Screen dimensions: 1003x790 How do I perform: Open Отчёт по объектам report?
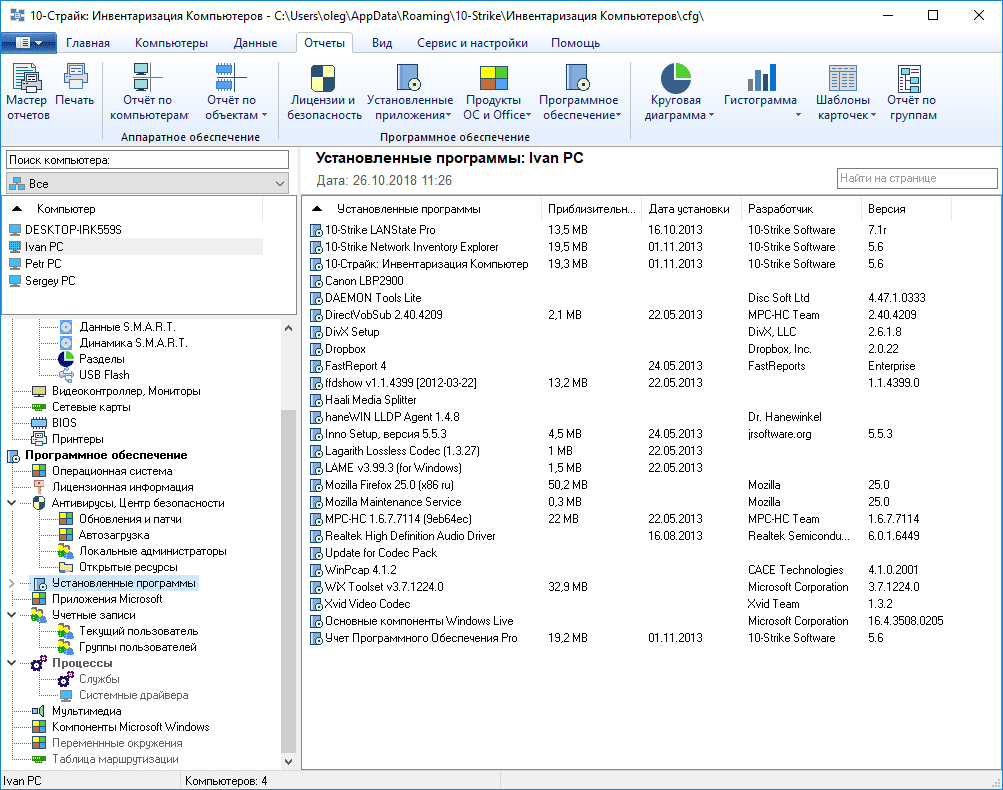(232, 93)
